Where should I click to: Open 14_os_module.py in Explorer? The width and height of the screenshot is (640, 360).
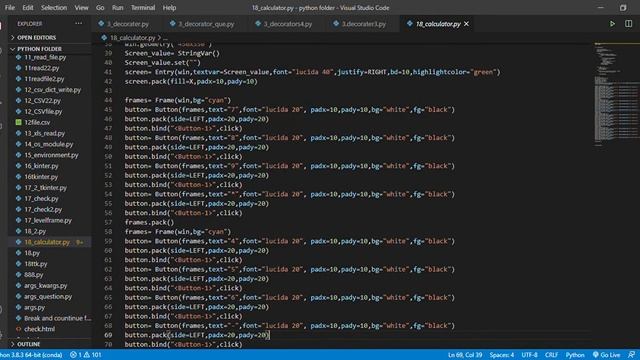click(x=49, y=144)
